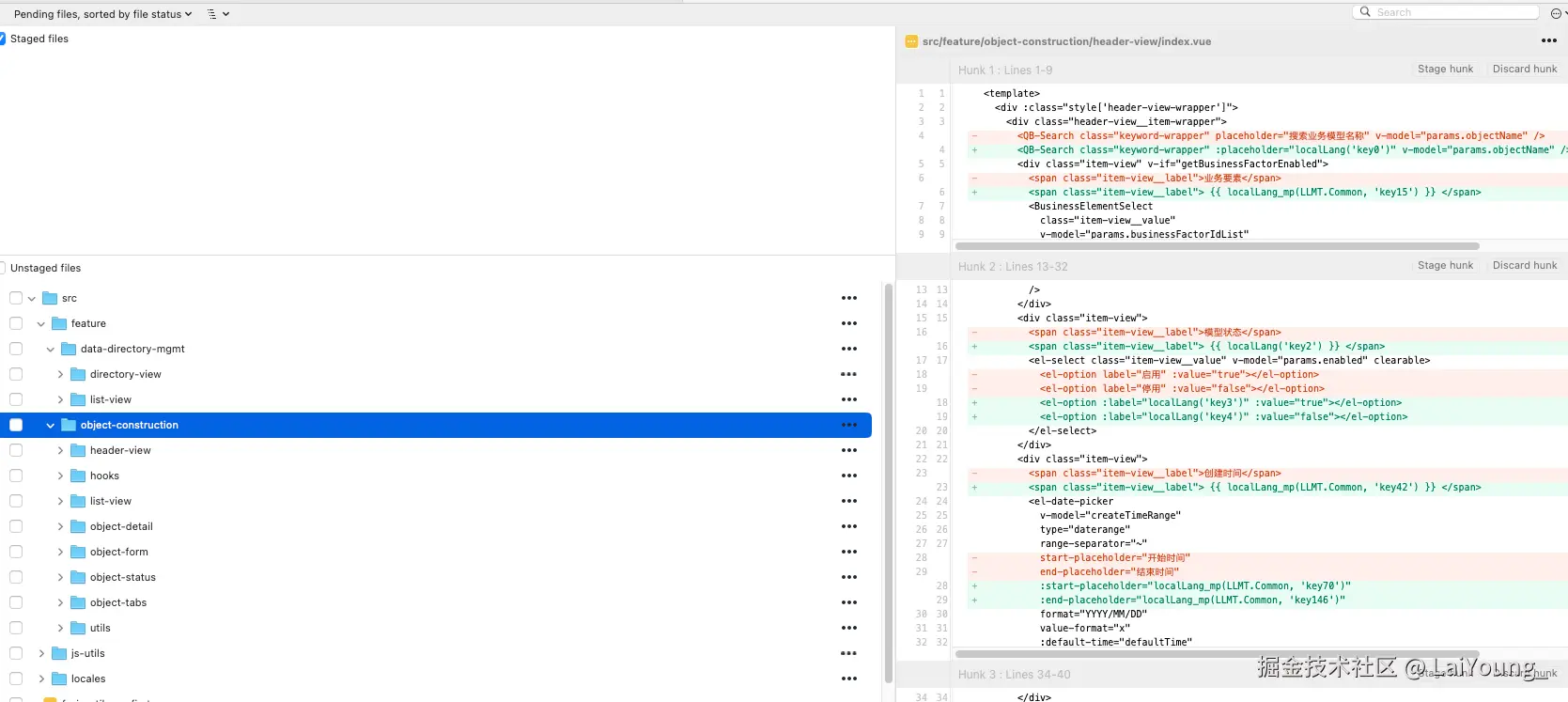
Task: Open more options for feature folder row
Action: 849,323
